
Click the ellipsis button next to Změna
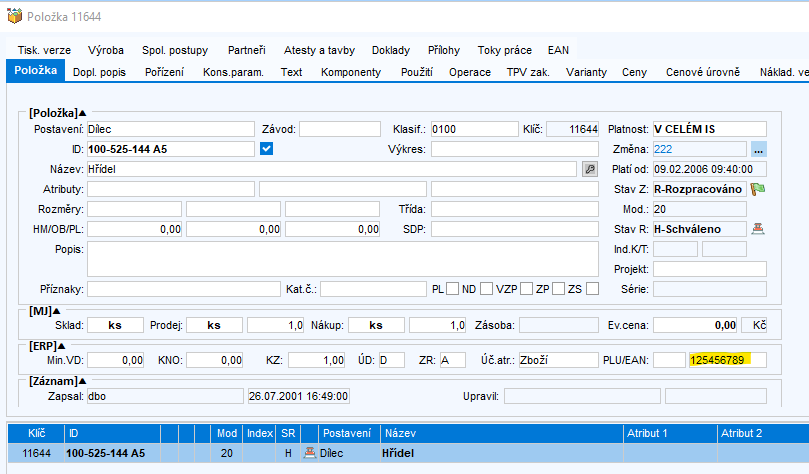tap(759, 149)
